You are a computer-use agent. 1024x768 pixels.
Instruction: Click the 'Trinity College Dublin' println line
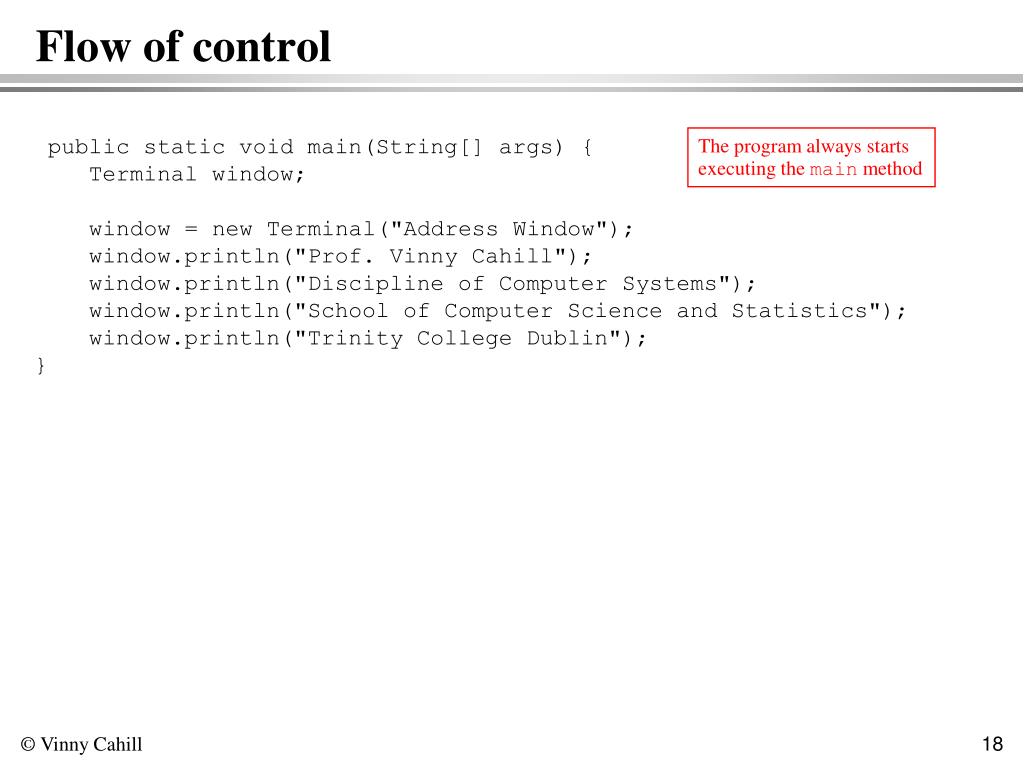pyautogui.click(x=368, y=339)
